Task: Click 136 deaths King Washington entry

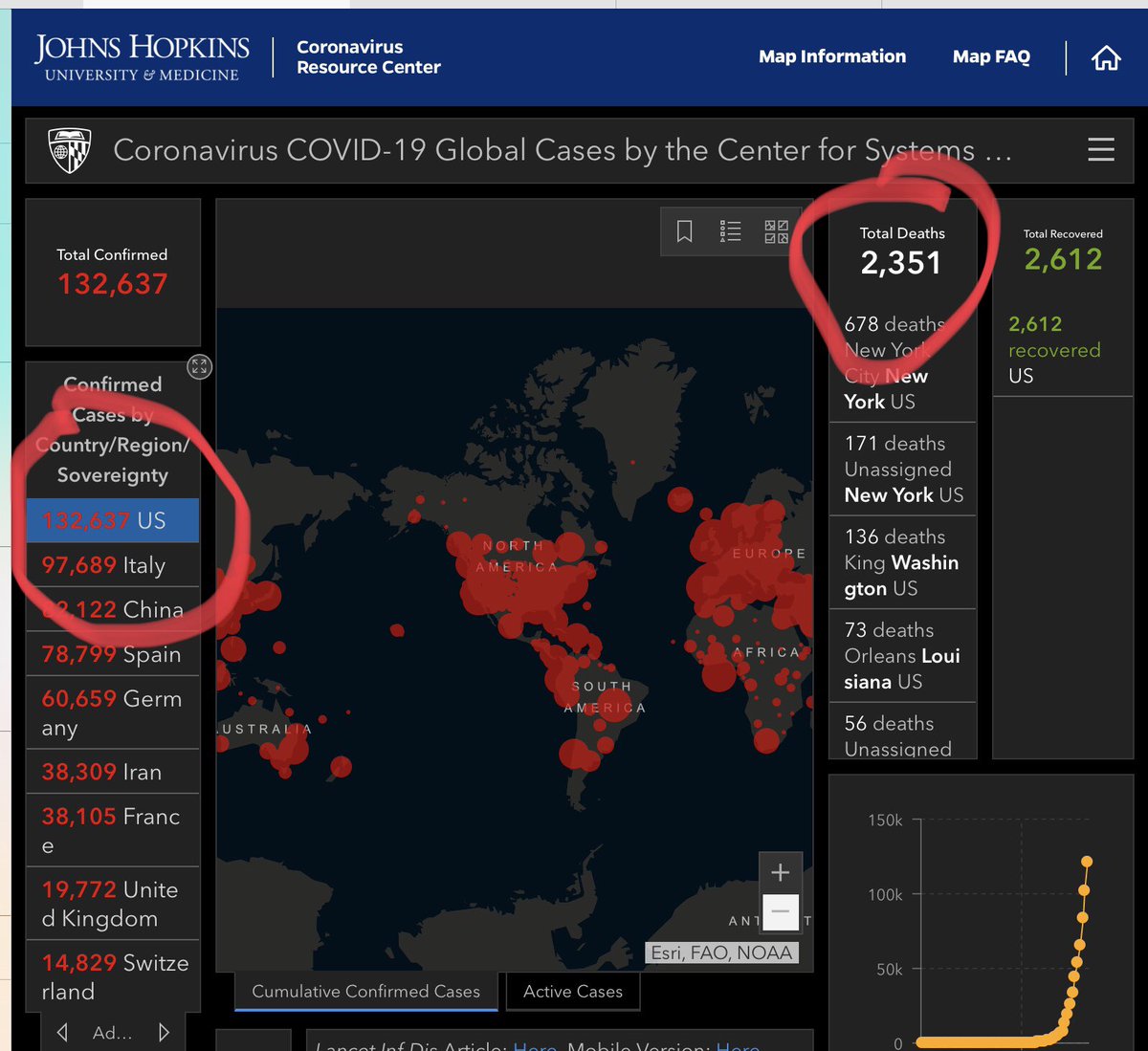Action: click(902, 562)
